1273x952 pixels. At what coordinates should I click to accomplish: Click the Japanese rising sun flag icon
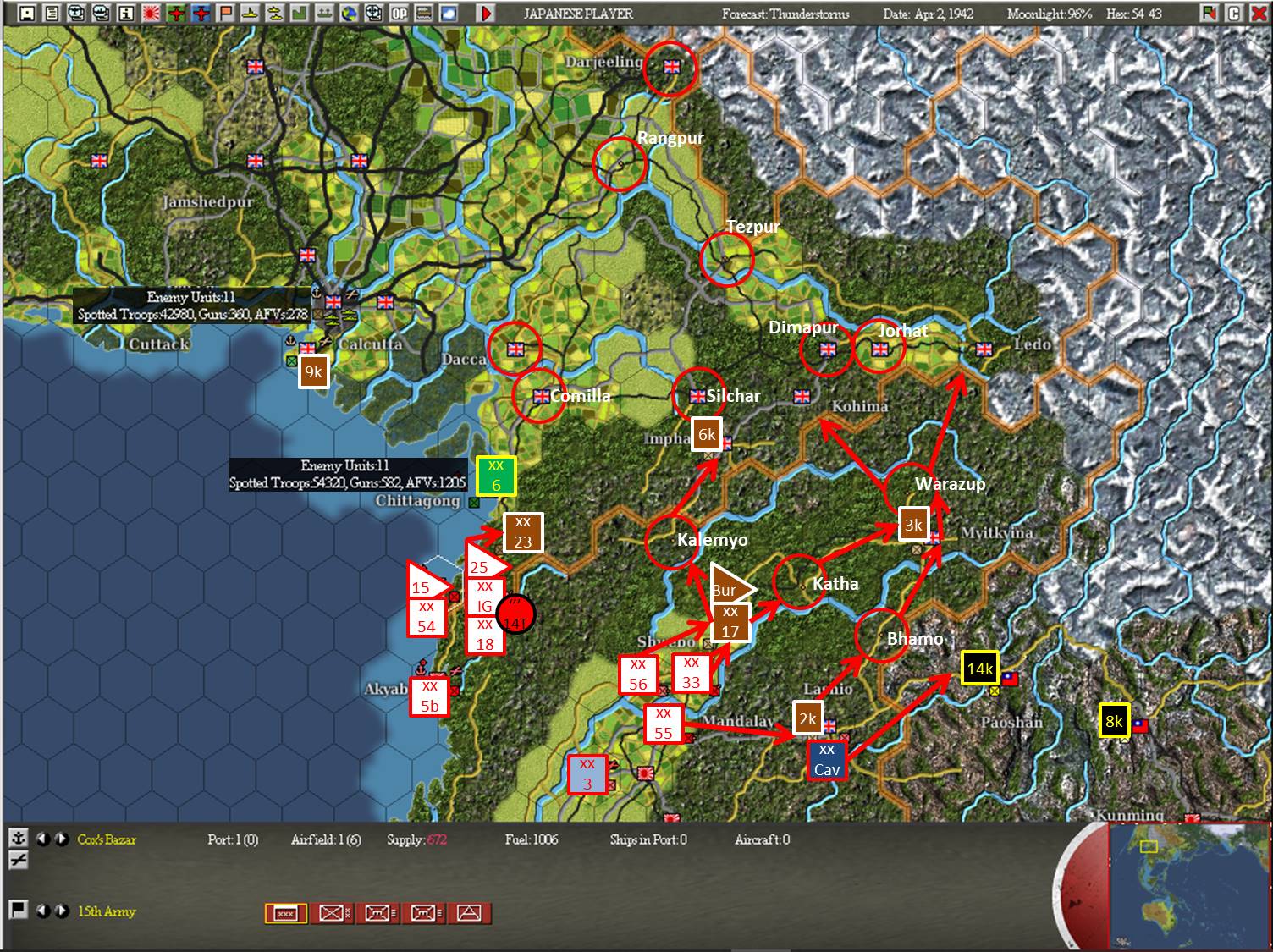click(x=152, y=14)
